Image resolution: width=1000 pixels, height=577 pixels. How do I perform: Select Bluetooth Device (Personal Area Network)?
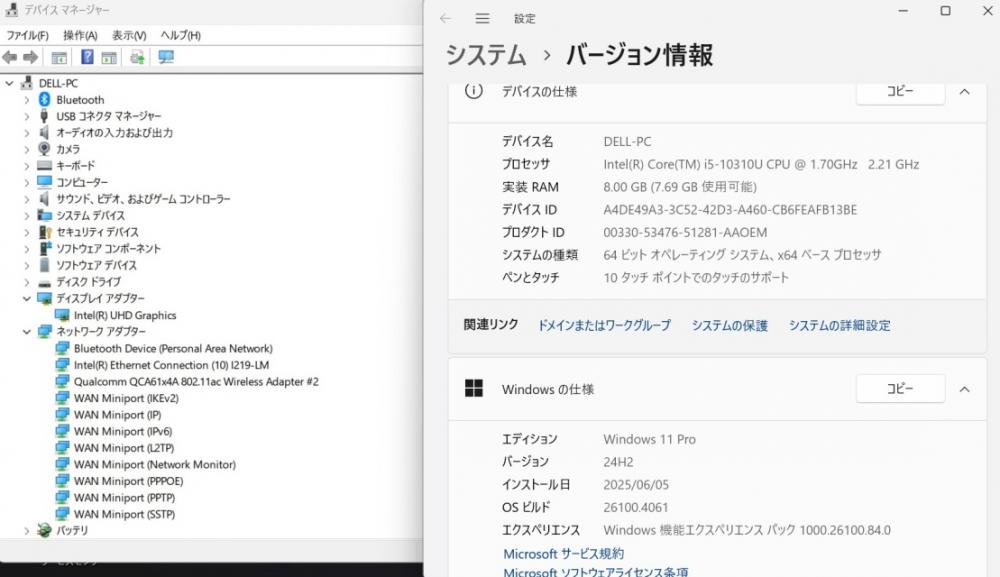coord(173,348)
